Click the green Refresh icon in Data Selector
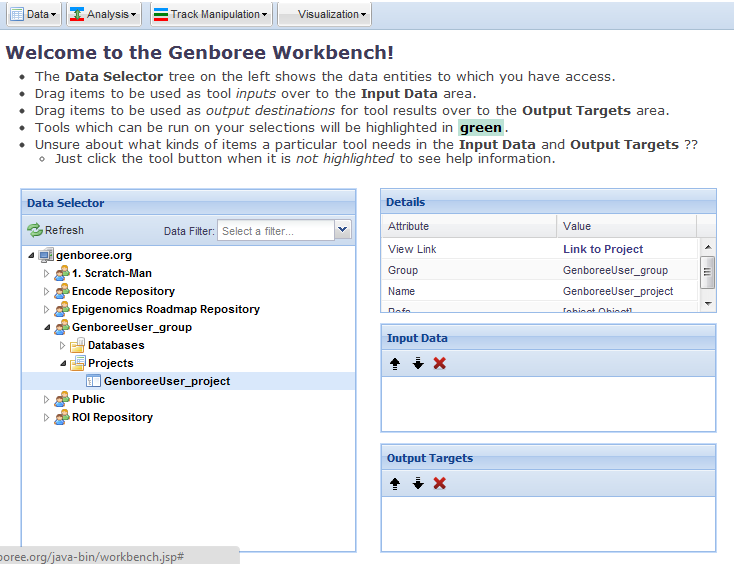Screen dimensions: 734x564 click(x=35, y=230)
